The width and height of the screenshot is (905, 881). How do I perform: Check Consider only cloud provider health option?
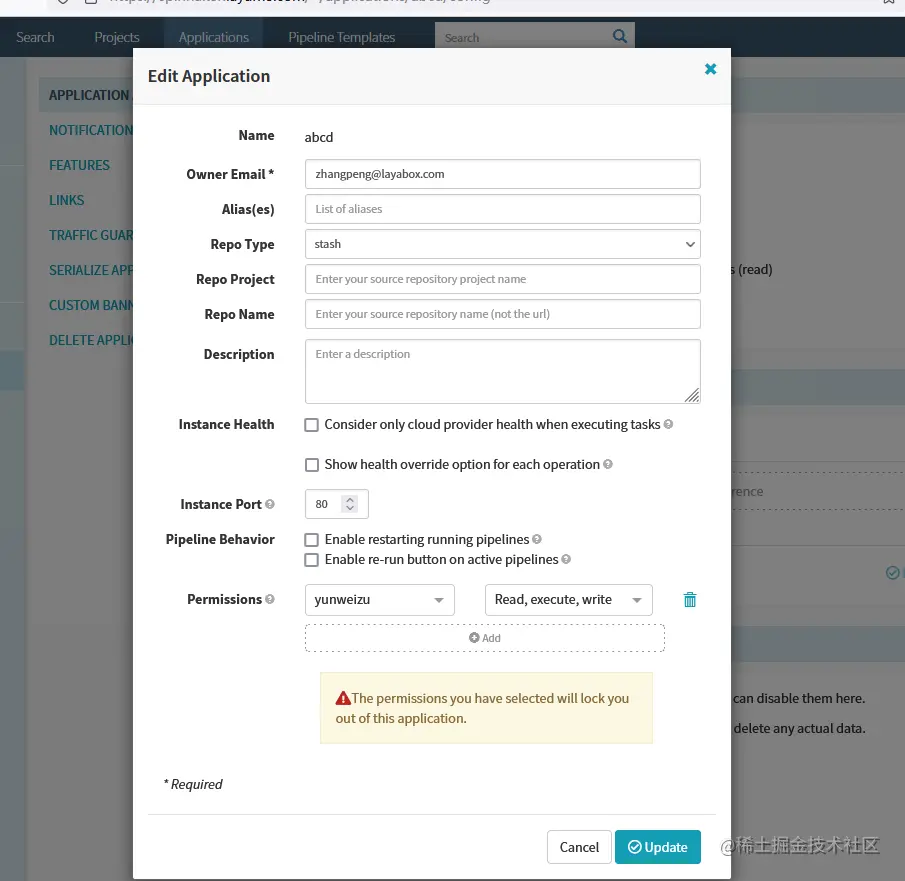coord(312,425)
